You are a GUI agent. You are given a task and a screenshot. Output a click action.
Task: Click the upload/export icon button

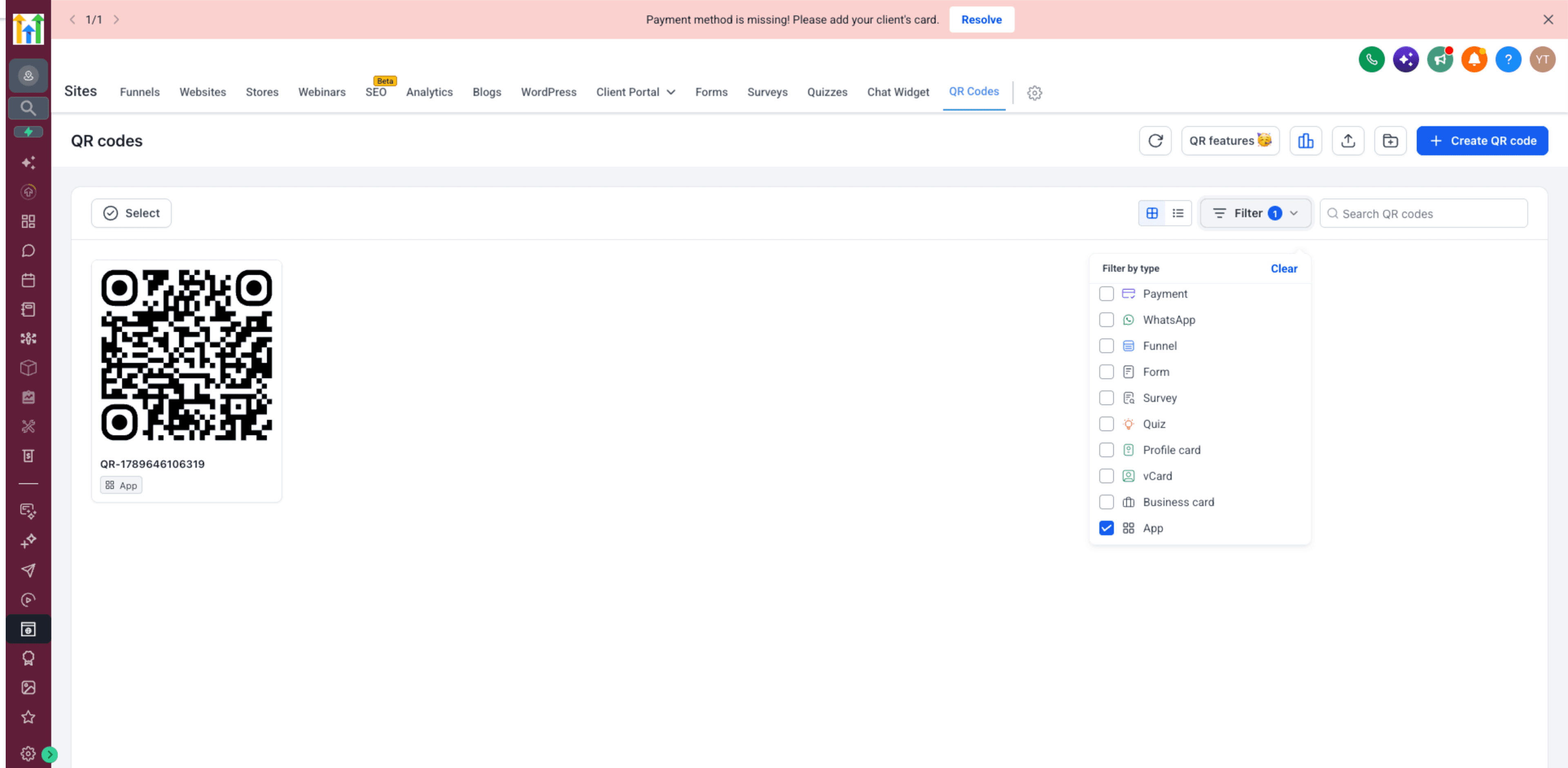(1347, 140)
